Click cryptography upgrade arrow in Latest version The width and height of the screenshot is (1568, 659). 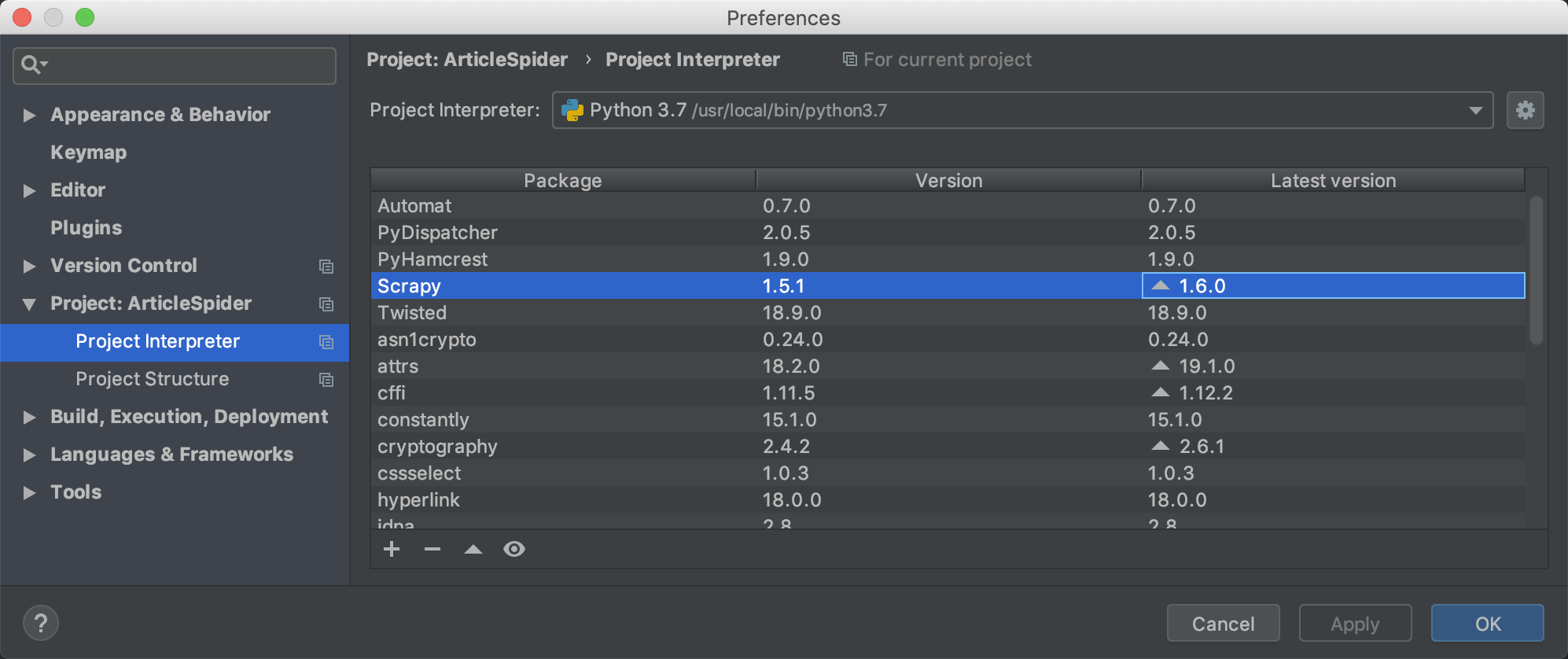[x=1161, y=446]
